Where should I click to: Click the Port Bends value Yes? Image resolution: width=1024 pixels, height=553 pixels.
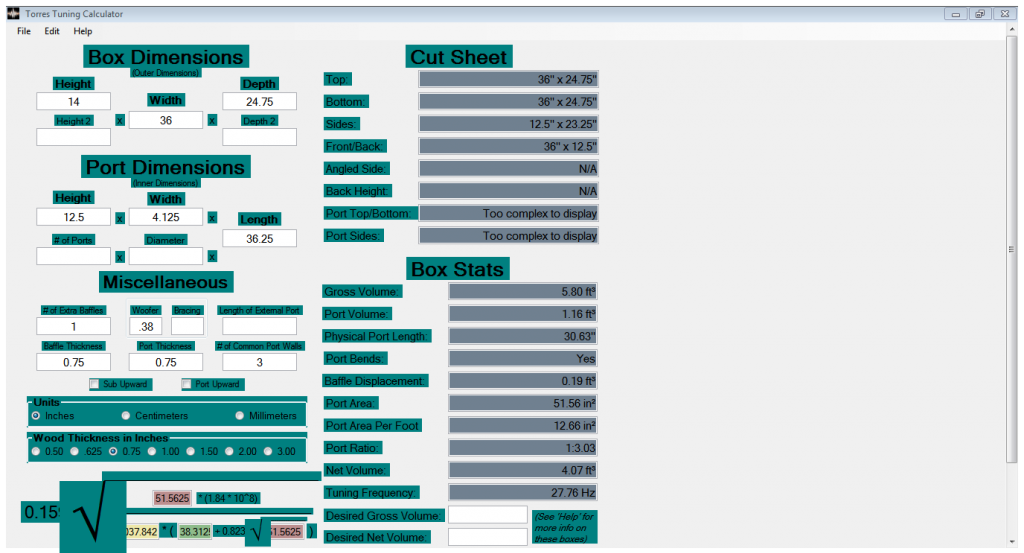tap(523, 358)
